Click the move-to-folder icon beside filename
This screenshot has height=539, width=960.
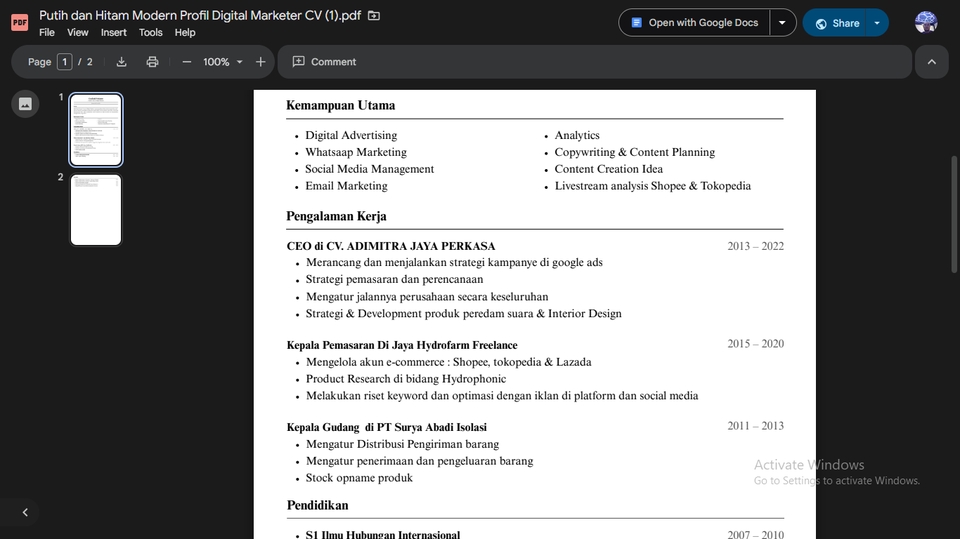[x=374, y=16]
